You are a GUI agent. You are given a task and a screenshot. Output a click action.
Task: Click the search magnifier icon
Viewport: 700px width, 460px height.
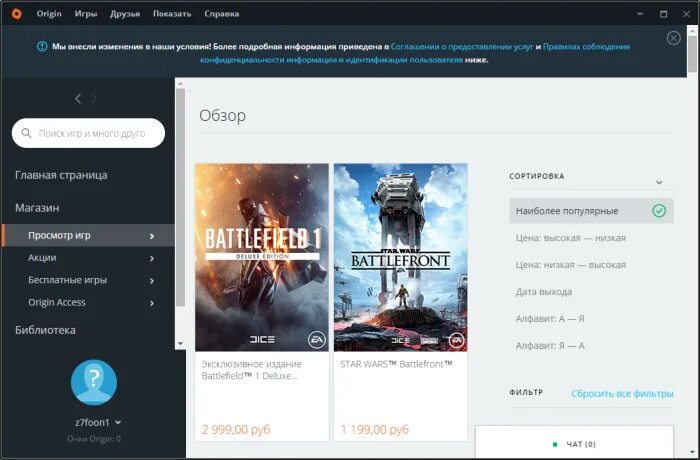(26, 133)
